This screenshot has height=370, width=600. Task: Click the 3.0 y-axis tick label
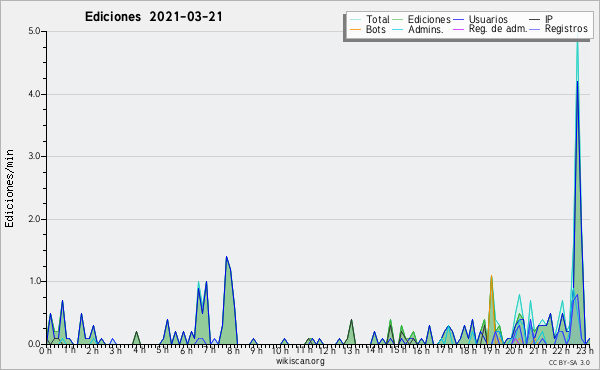point(34,156)
